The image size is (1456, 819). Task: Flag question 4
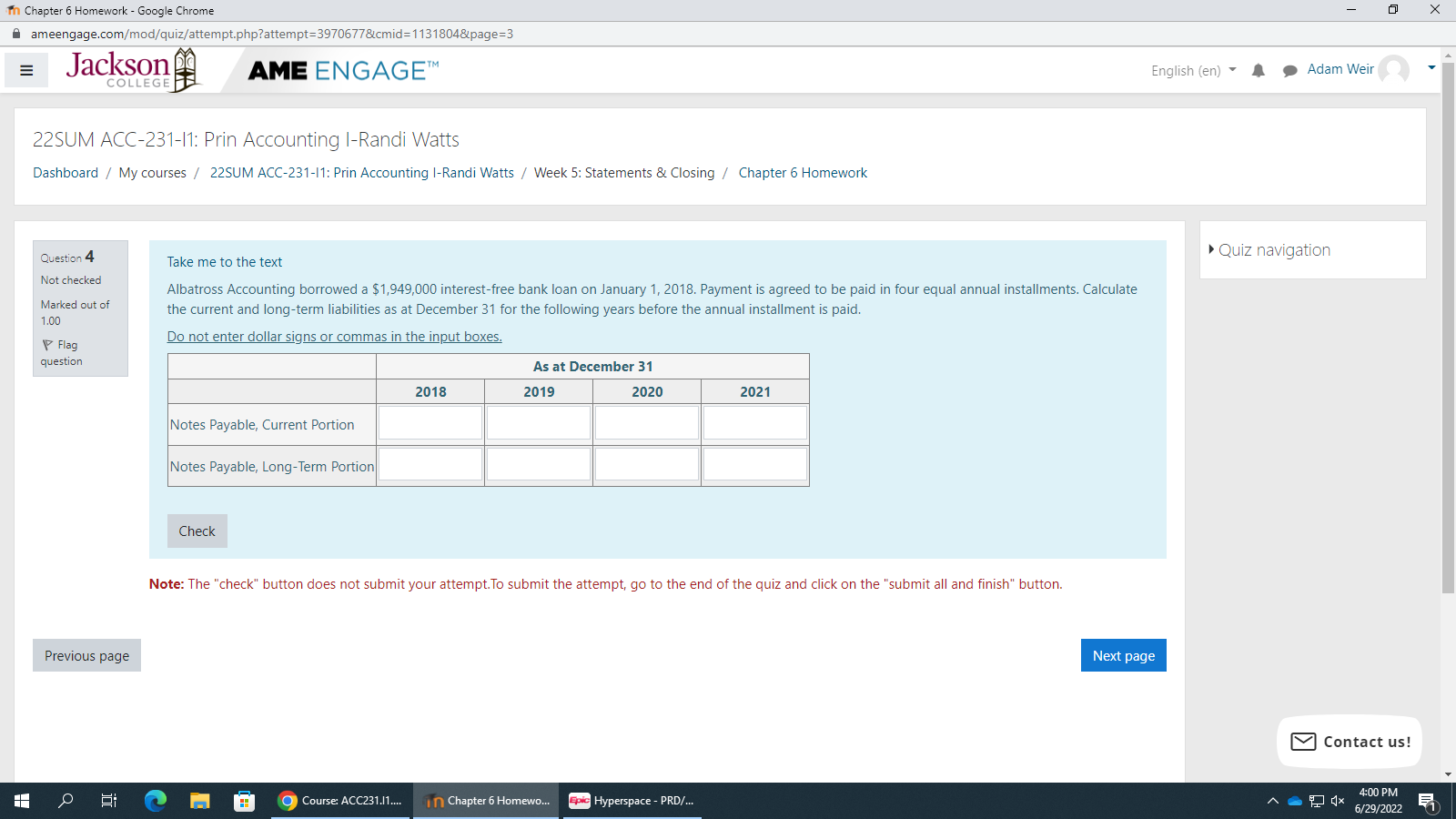click(x=61, y=353)
